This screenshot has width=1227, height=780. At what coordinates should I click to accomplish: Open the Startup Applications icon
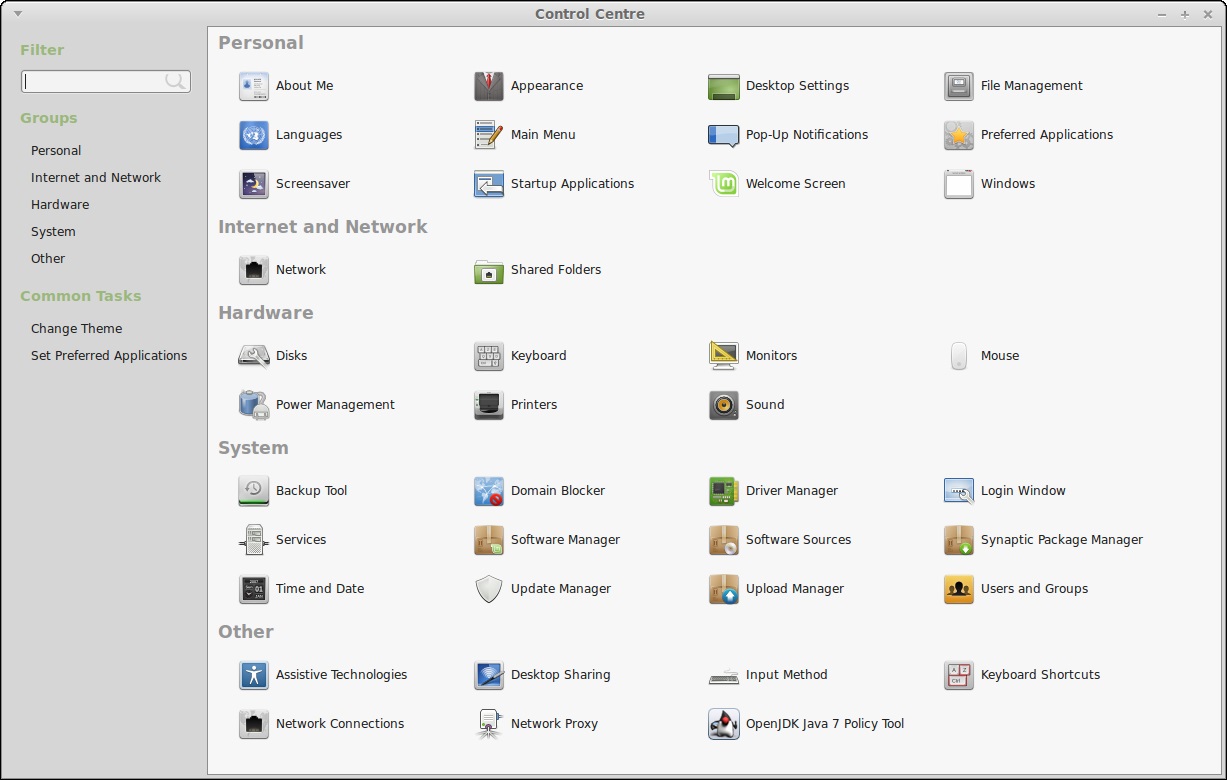tap(489, 184)
